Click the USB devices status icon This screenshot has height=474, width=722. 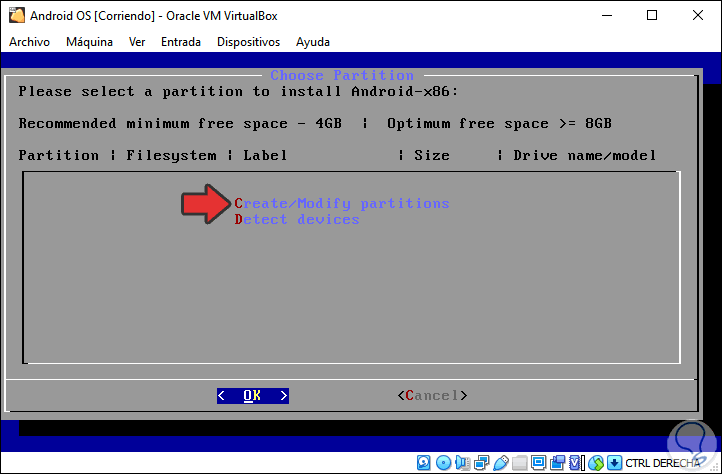[501, 462]
